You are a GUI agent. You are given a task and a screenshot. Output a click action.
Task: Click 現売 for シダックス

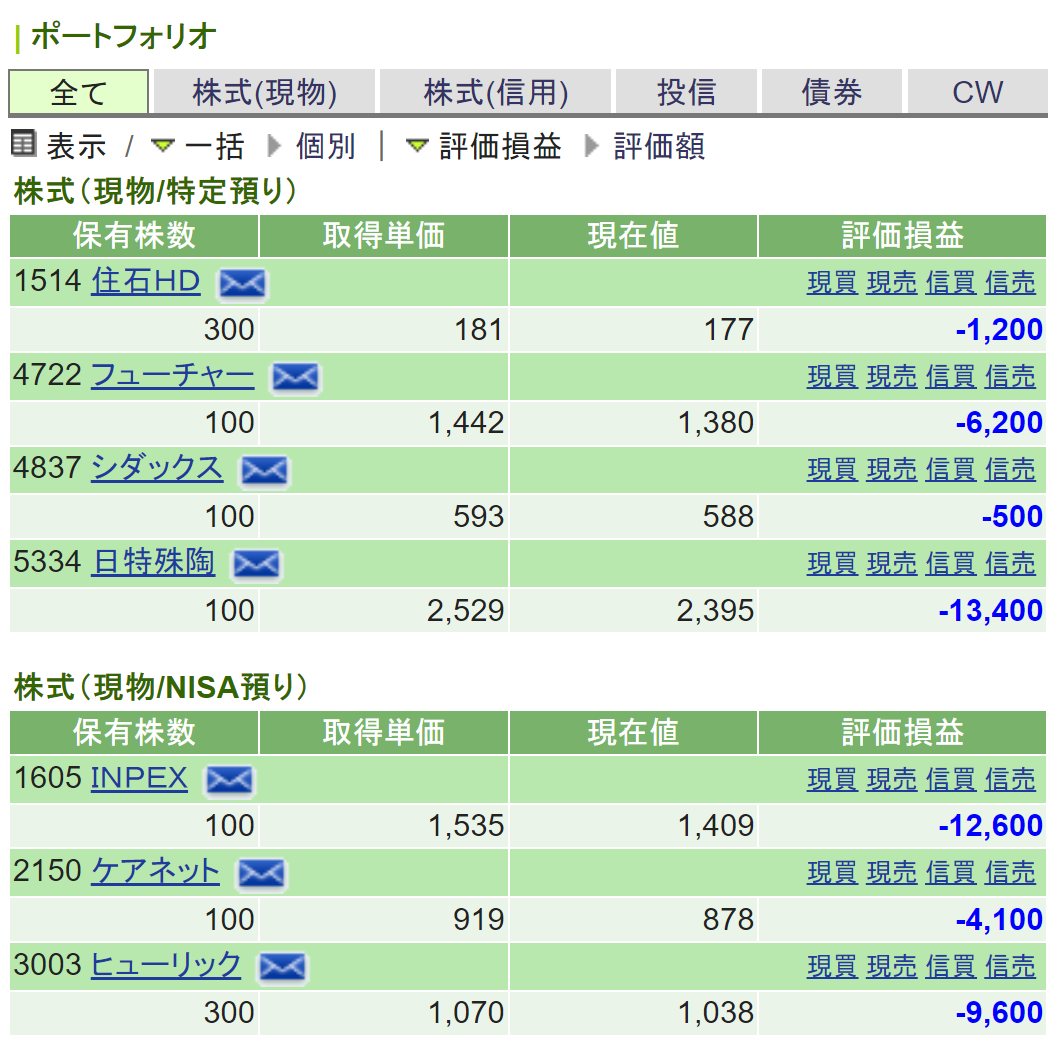[x=892, y=470]
